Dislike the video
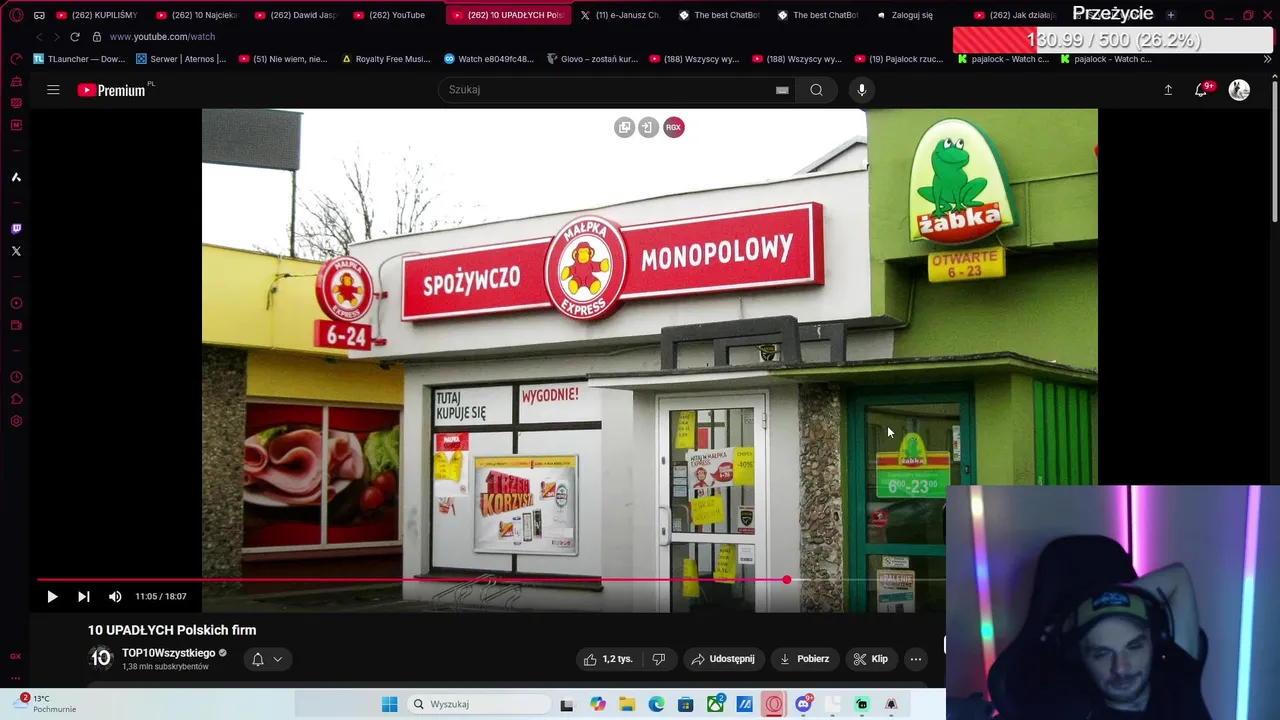 coord(659,659)
